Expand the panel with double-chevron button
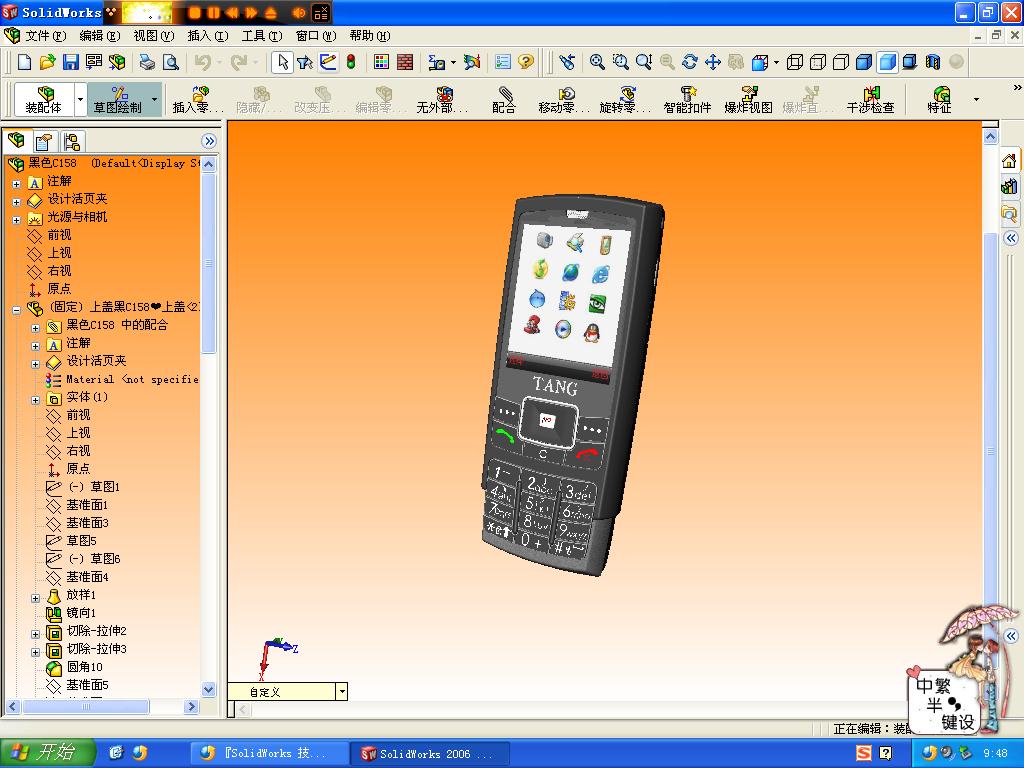 coord(208,141)
